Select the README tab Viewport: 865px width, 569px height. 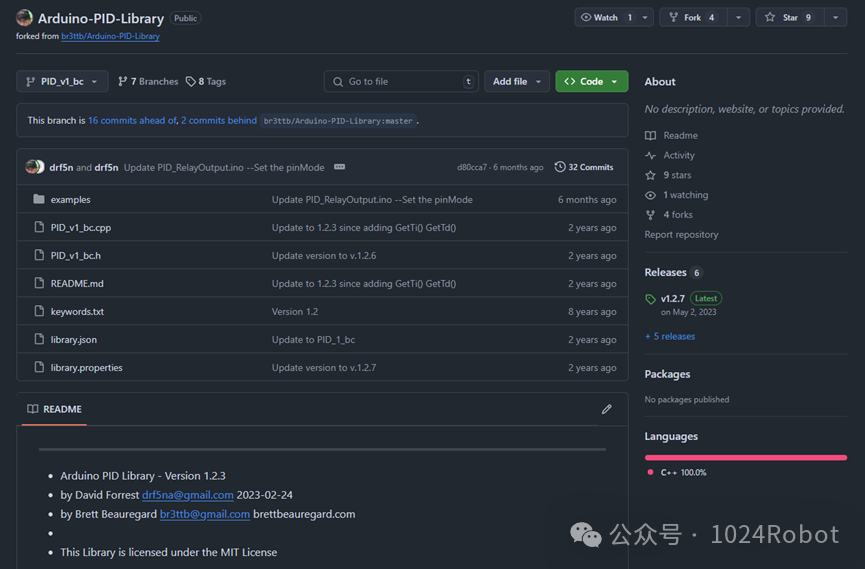point(54,409)
